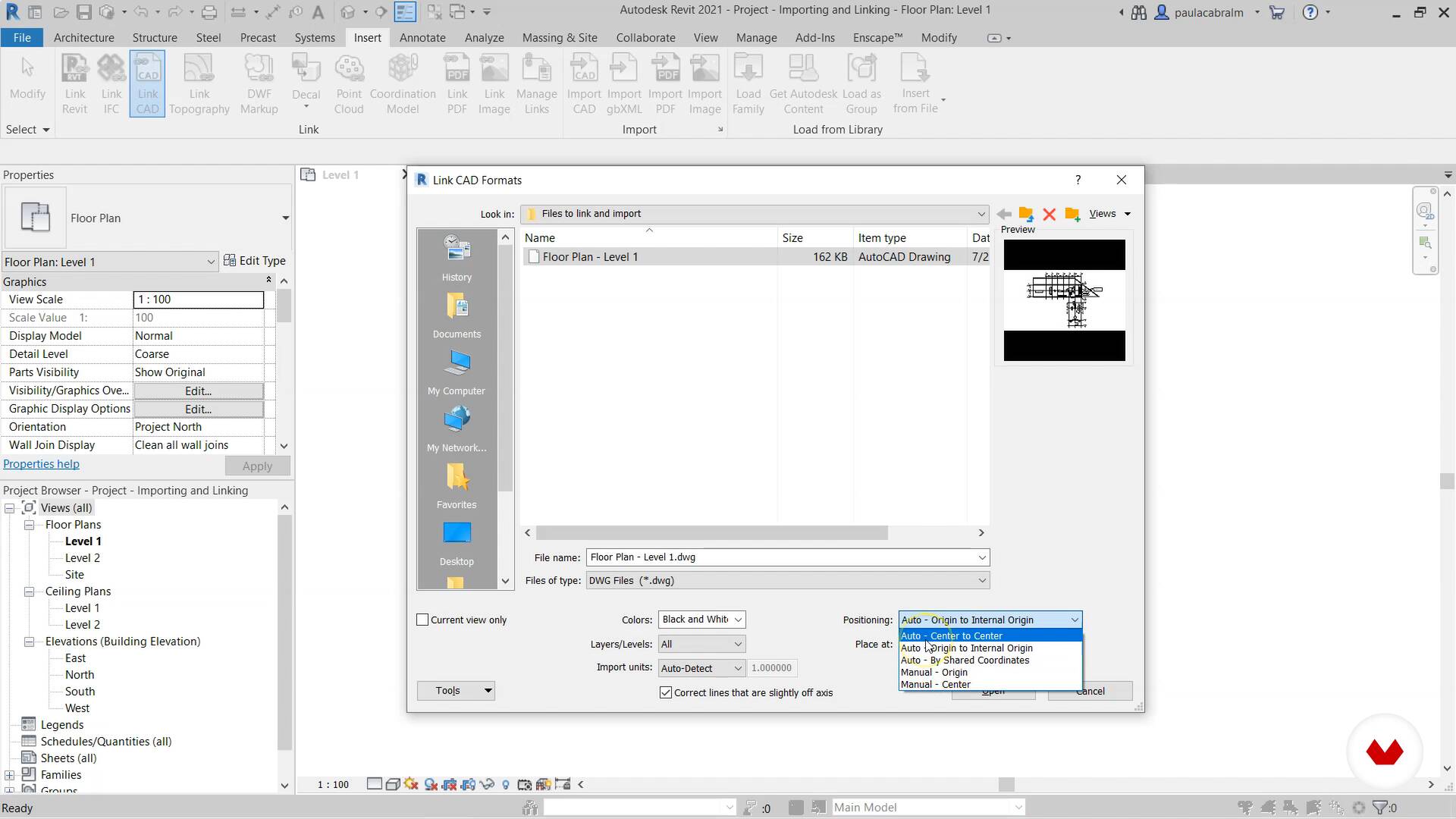
Task: Click the Import PDF icon
Action: click(665, 84)
